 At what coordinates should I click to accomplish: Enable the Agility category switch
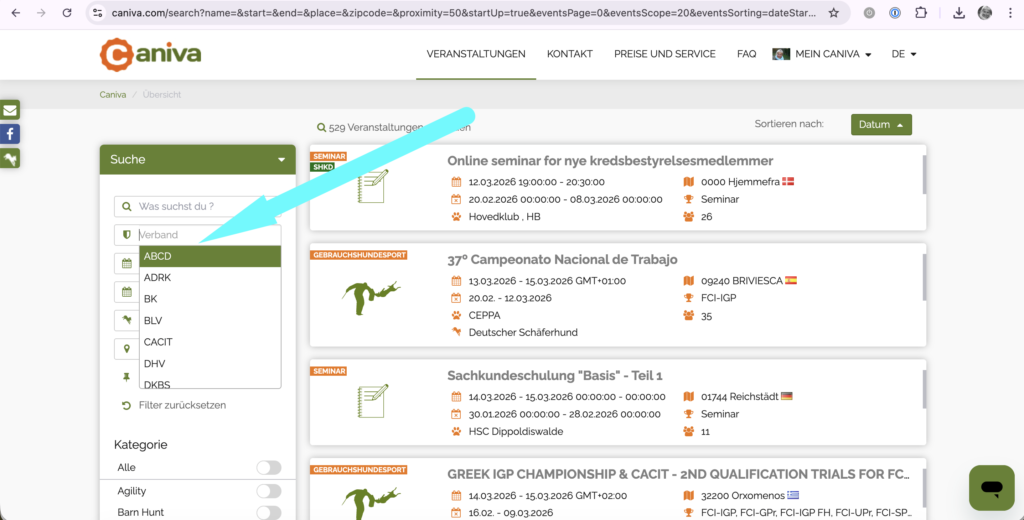[x=268, y=491]
